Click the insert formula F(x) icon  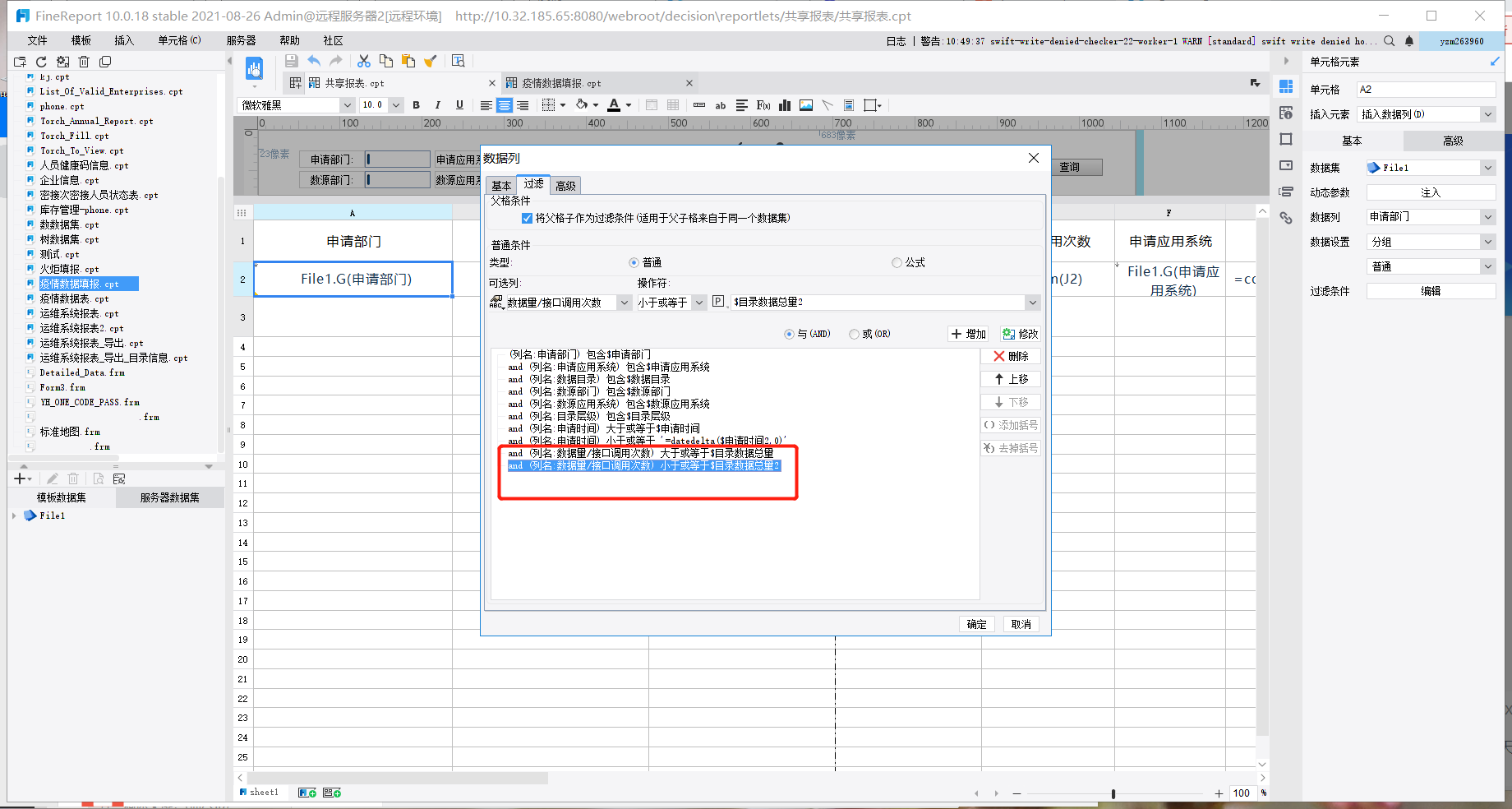[x=763, y=105]
